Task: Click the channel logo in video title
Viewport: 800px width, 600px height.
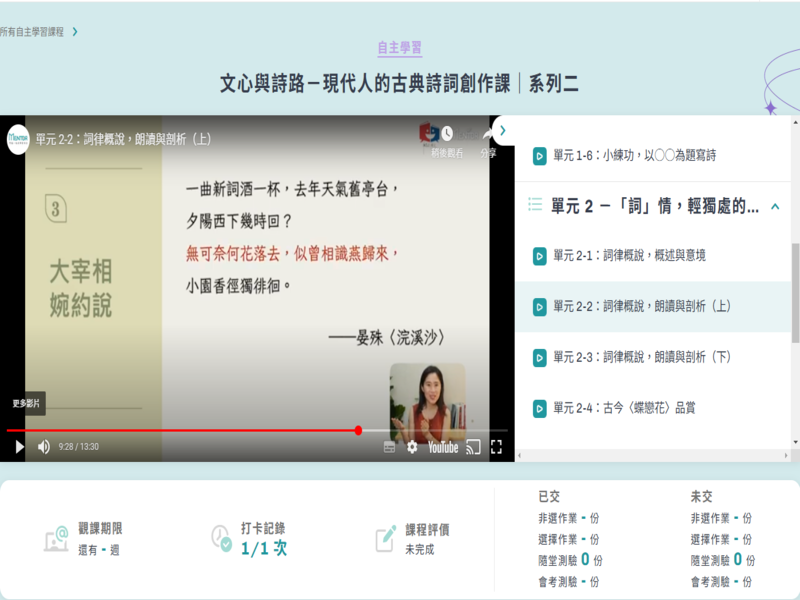Action: point(18,138)
